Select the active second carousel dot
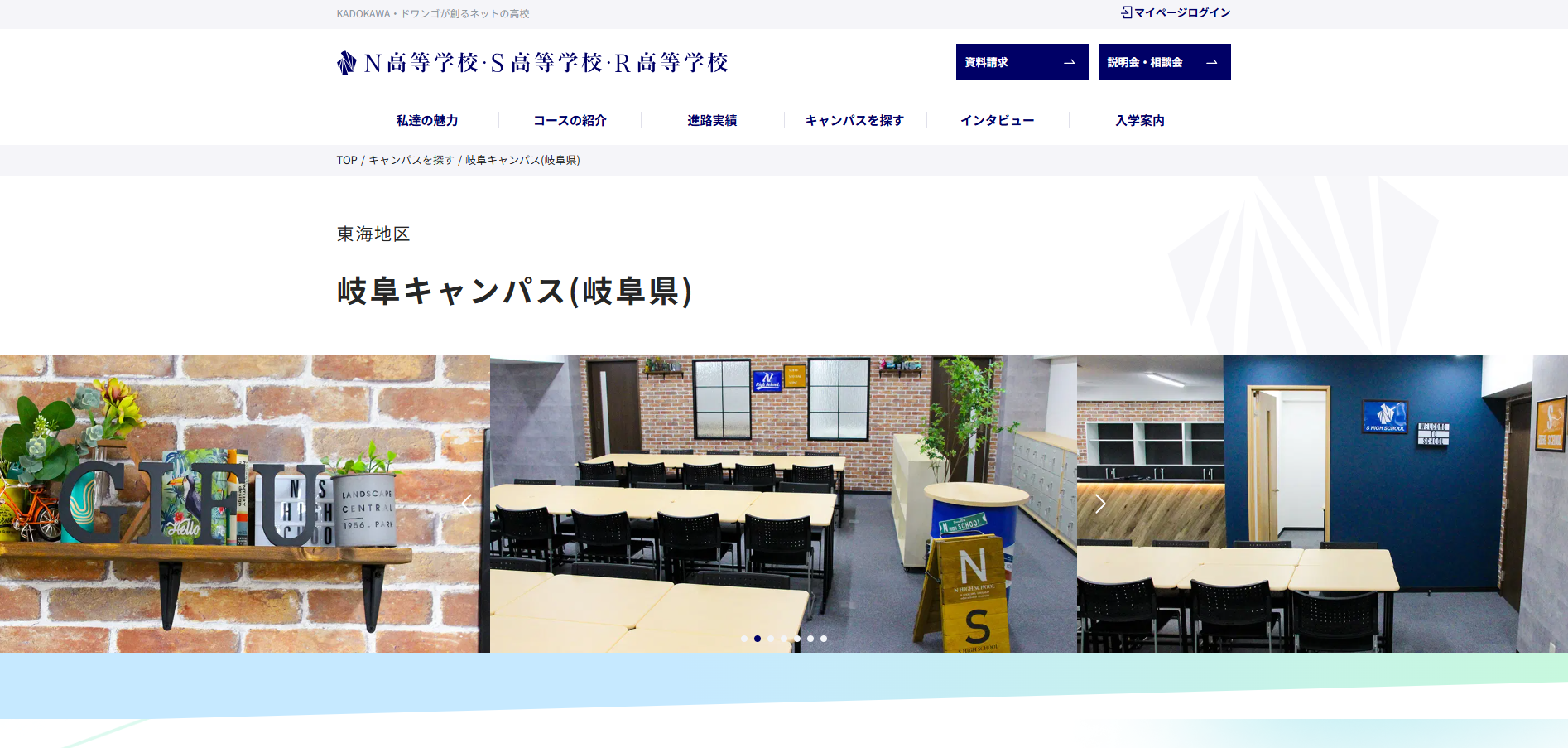The height and width of the screenshot is (748, 1568). (758, 639)
